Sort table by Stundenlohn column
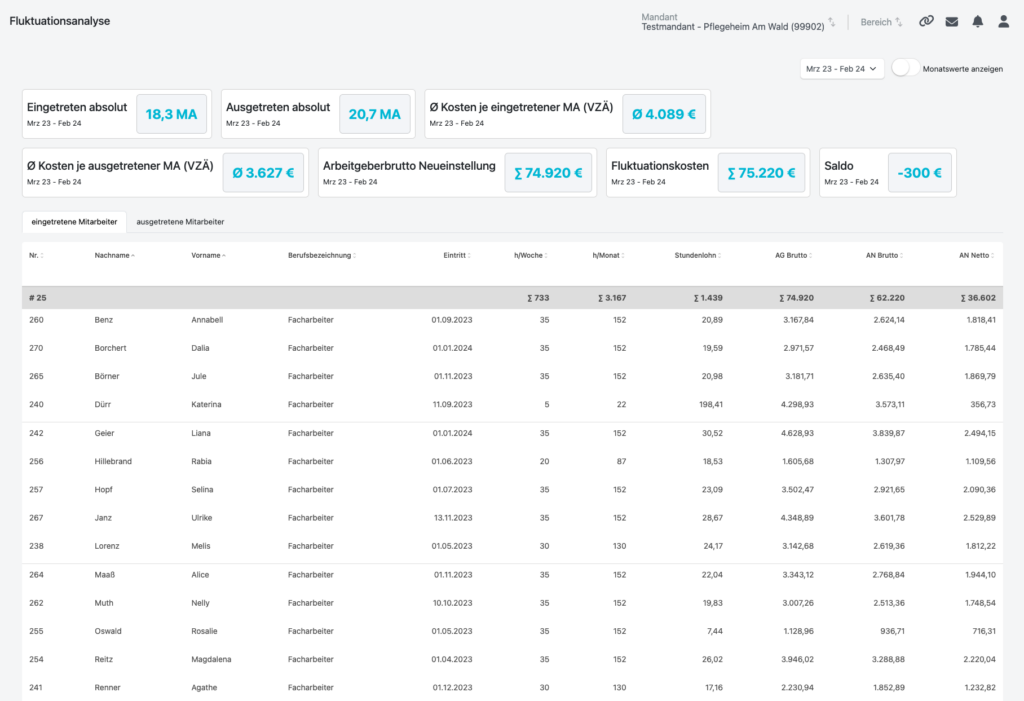1024x701 pixels. [x=698, y=255]
